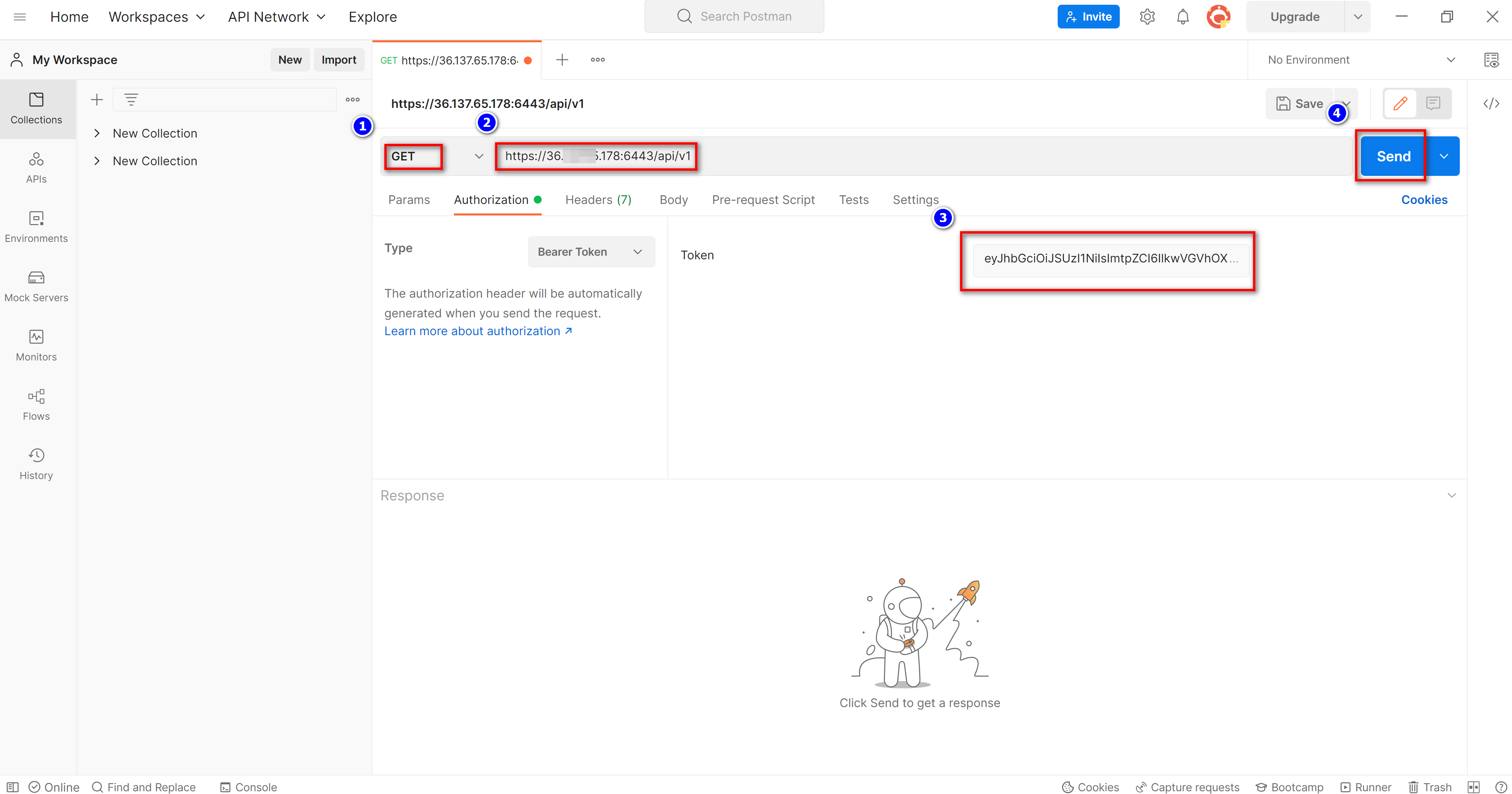Open API Network dropdown menu
The height and width of the screenshot is (794, 1512).
click(276, 17)
